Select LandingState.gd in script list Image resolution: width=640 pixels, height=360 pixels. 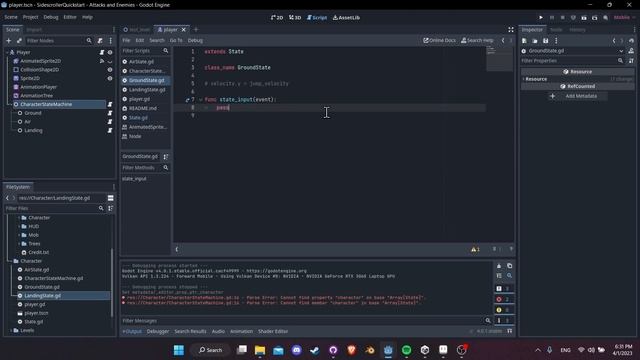147,90
